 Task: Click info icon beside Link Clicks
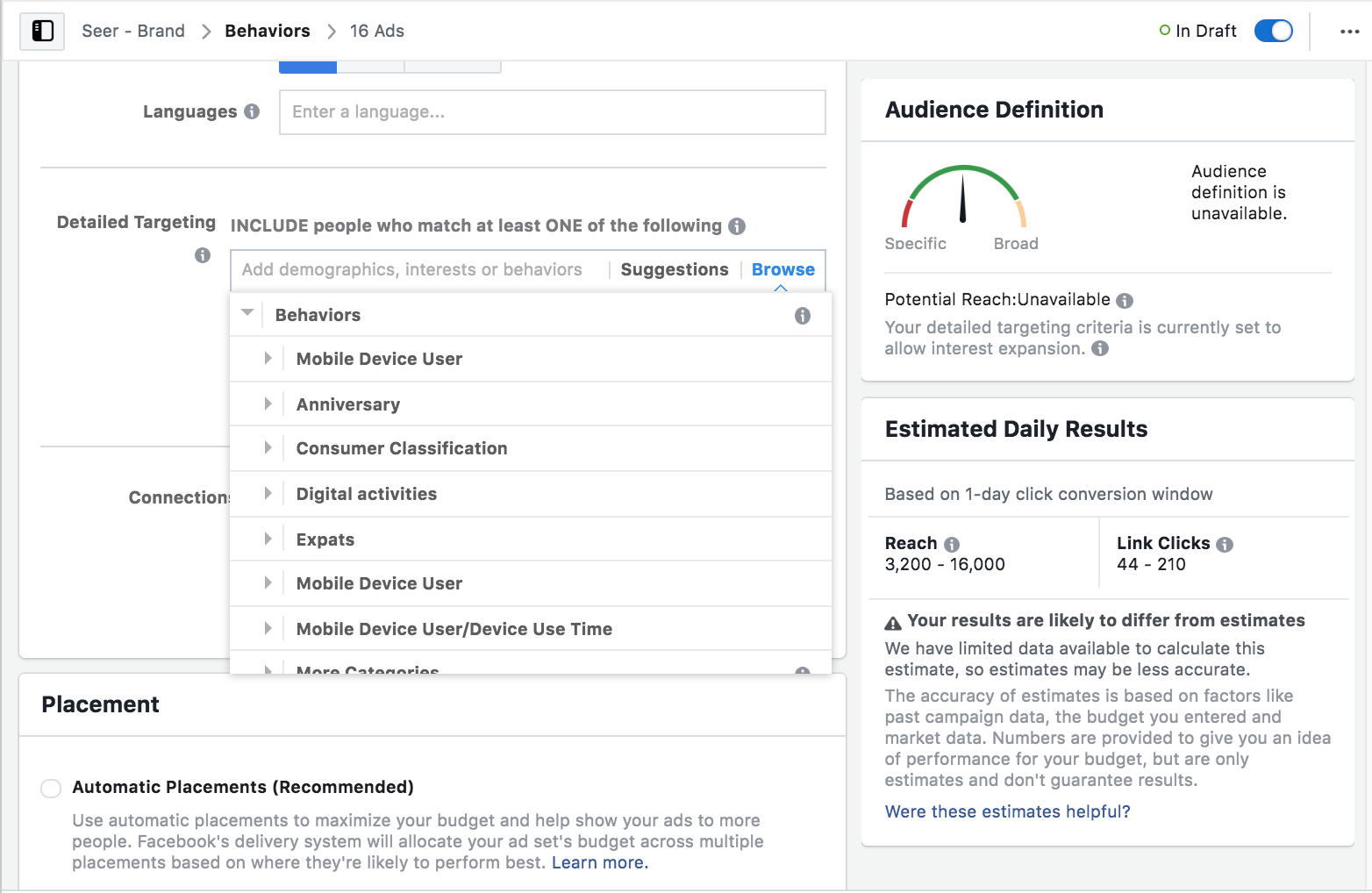coord(1225,545)
